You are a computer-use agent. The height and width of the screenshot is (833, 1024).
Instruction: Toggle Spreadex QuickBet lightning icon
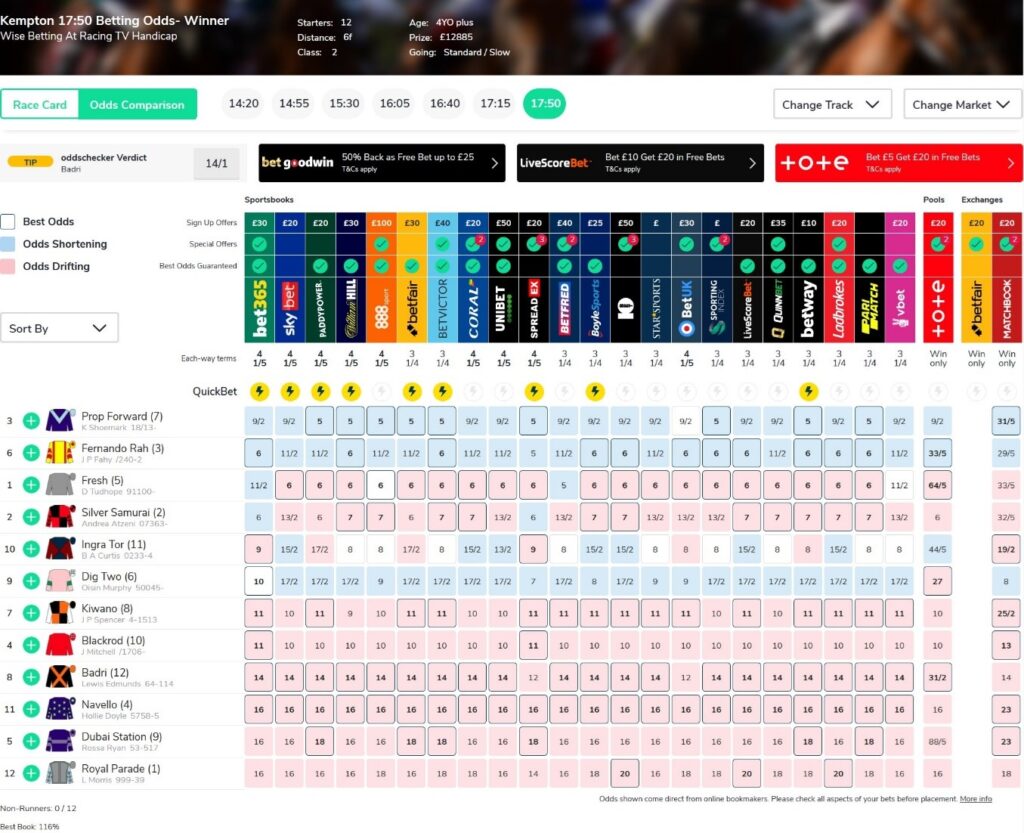534,391
